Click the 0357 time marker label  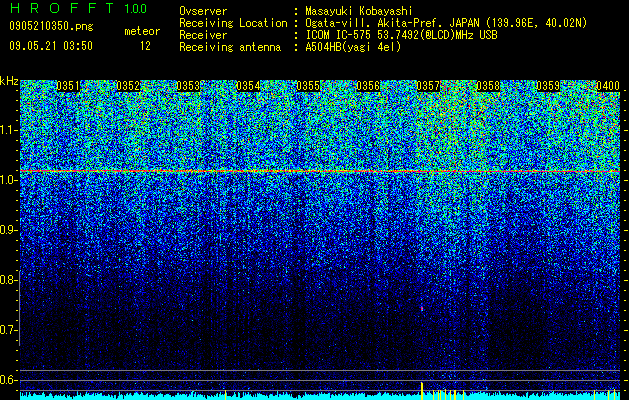pyautogui.click(x=428, y=86)
